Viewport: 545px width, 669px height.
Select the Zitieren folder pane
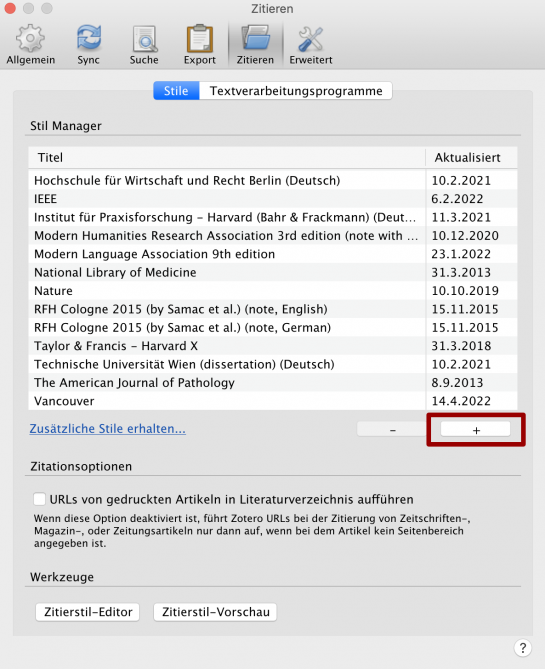click(x=255, y=45)
